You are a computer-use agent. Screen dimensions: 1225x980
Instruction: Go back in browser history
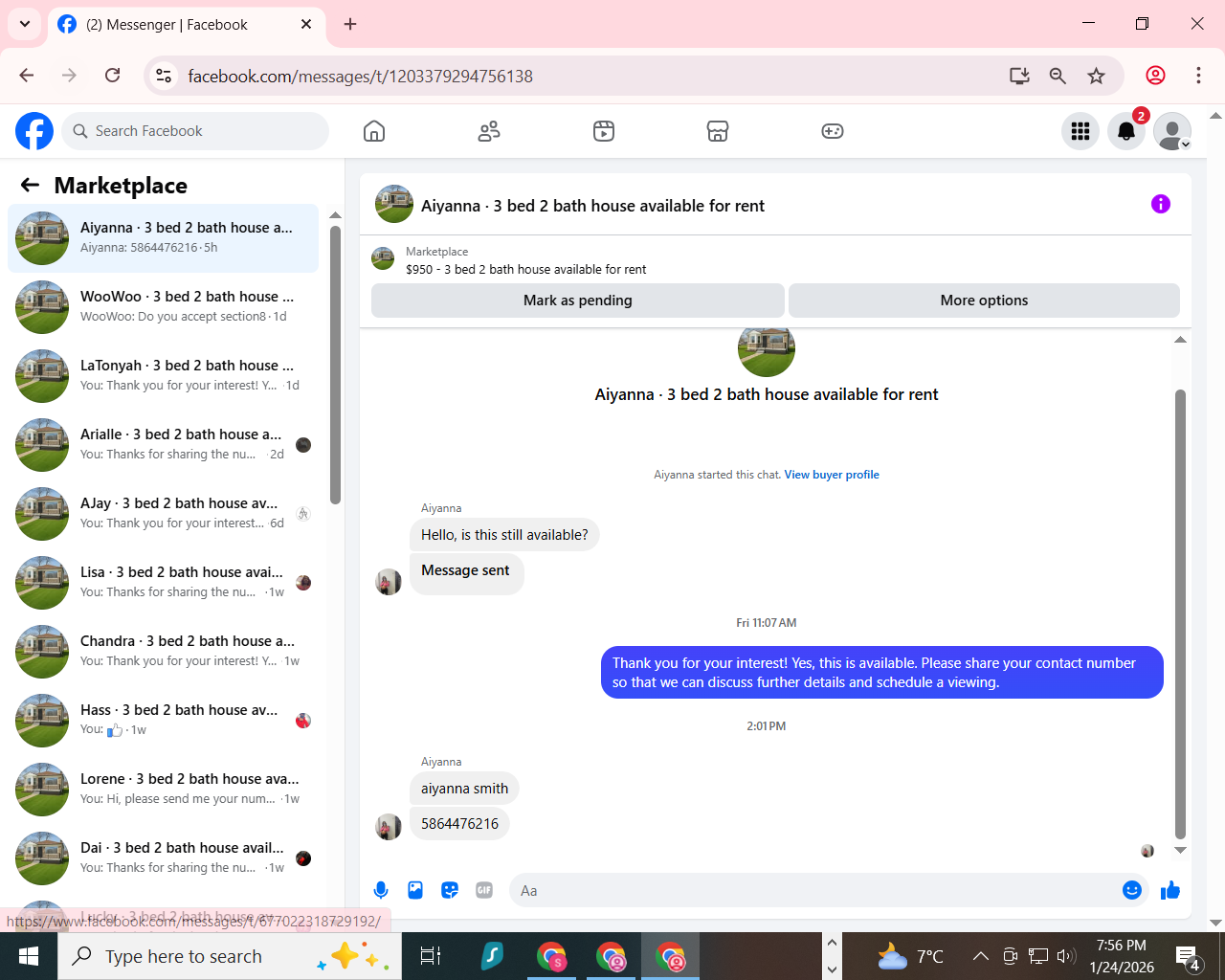[x=27, y=76]
